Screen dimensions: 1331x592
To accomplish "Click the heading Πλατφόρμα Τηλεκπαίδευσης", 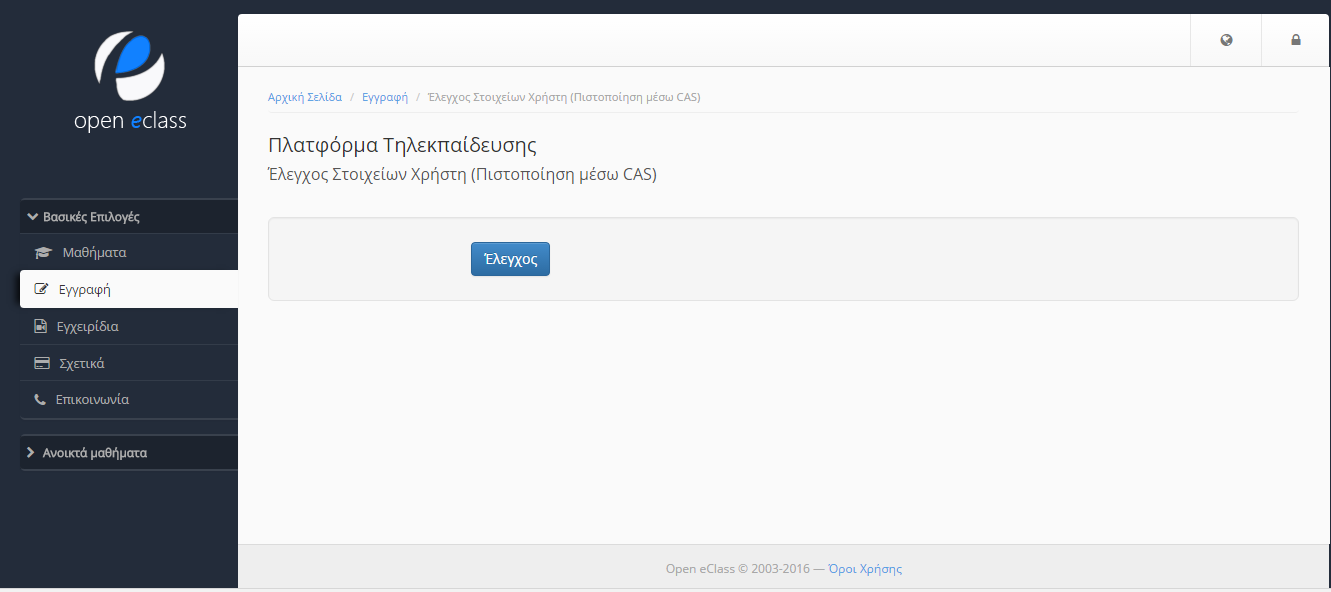I will coord(403,145).
